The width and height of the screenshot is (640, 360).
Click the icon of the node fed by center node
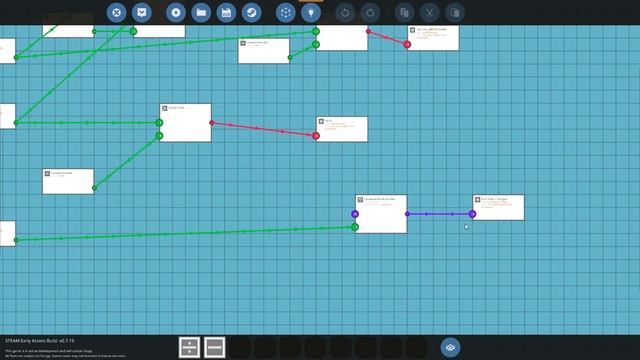coord(321,121)
